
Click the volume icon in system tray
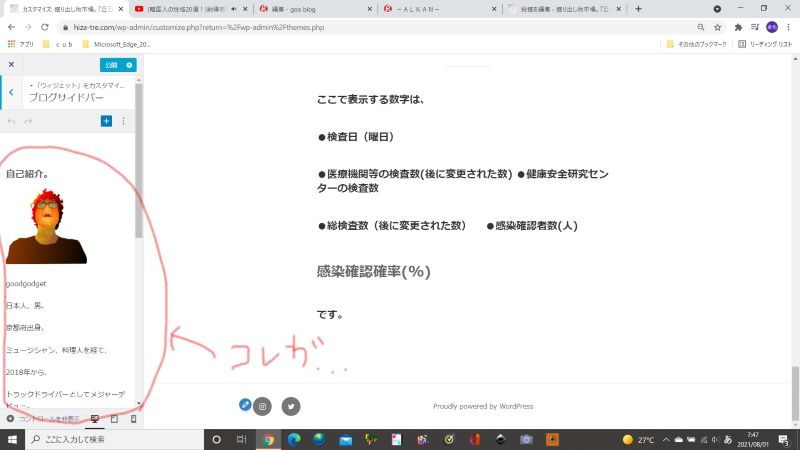[715, 439]
